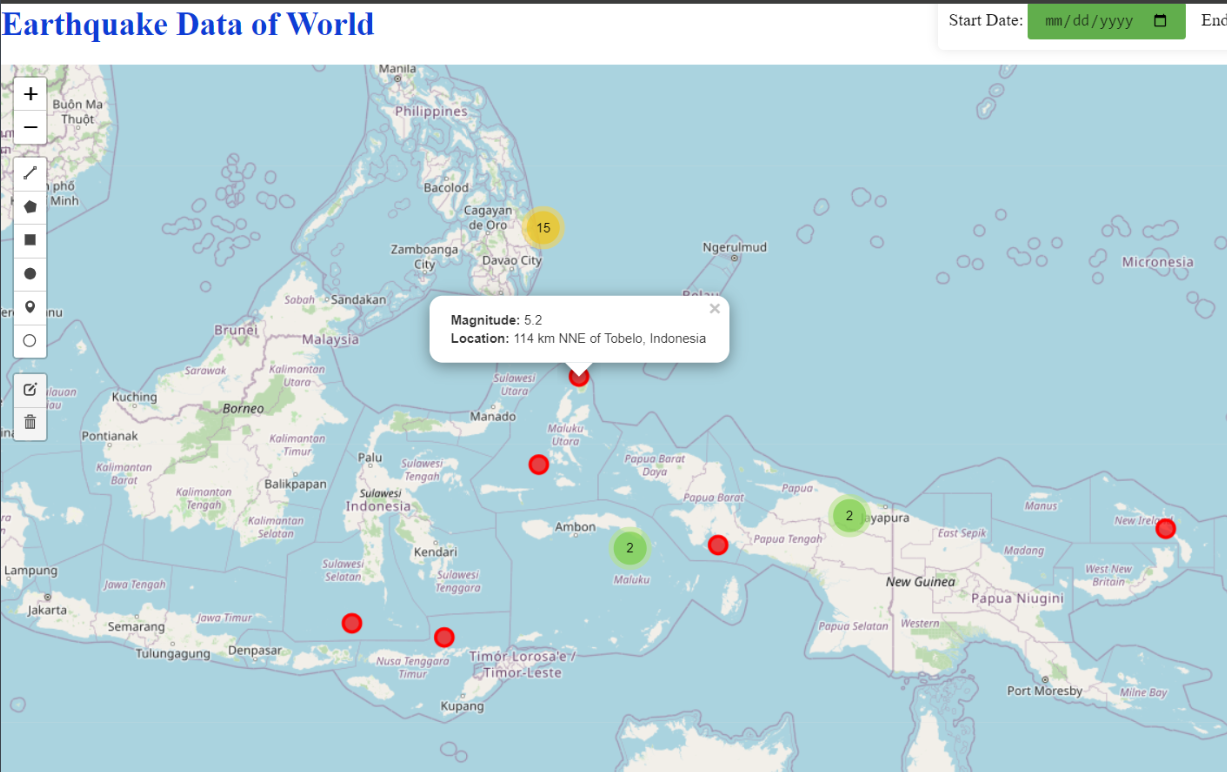Open the edit layers tool
This screenshot has height=772, width=1227.
click(x=30, y=389)
